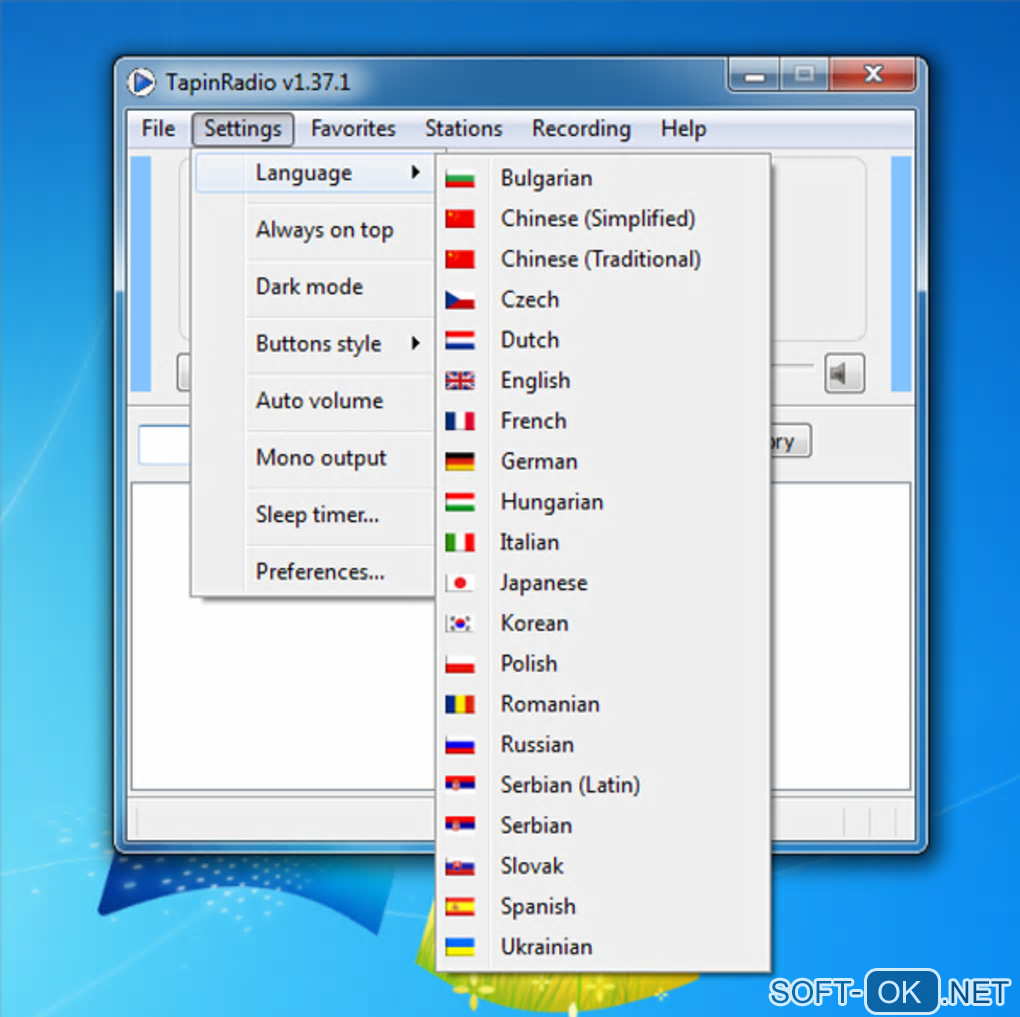Click the Hungarian flag icon
Image resolution: width=1020 pixels, height=1017 pixels.
460,502
